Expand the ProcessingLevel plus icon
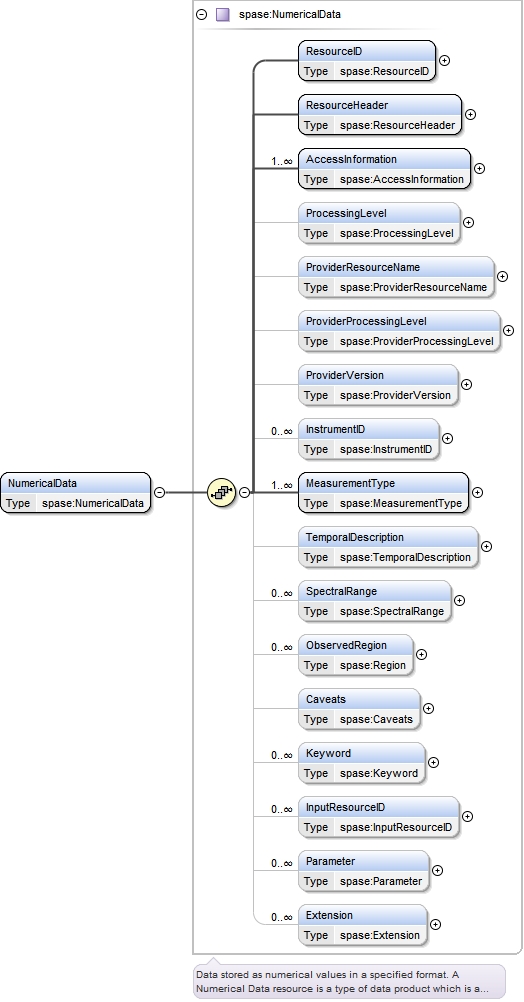Image resolution: width=524 pixels, height=1002 pixels. 468,222
